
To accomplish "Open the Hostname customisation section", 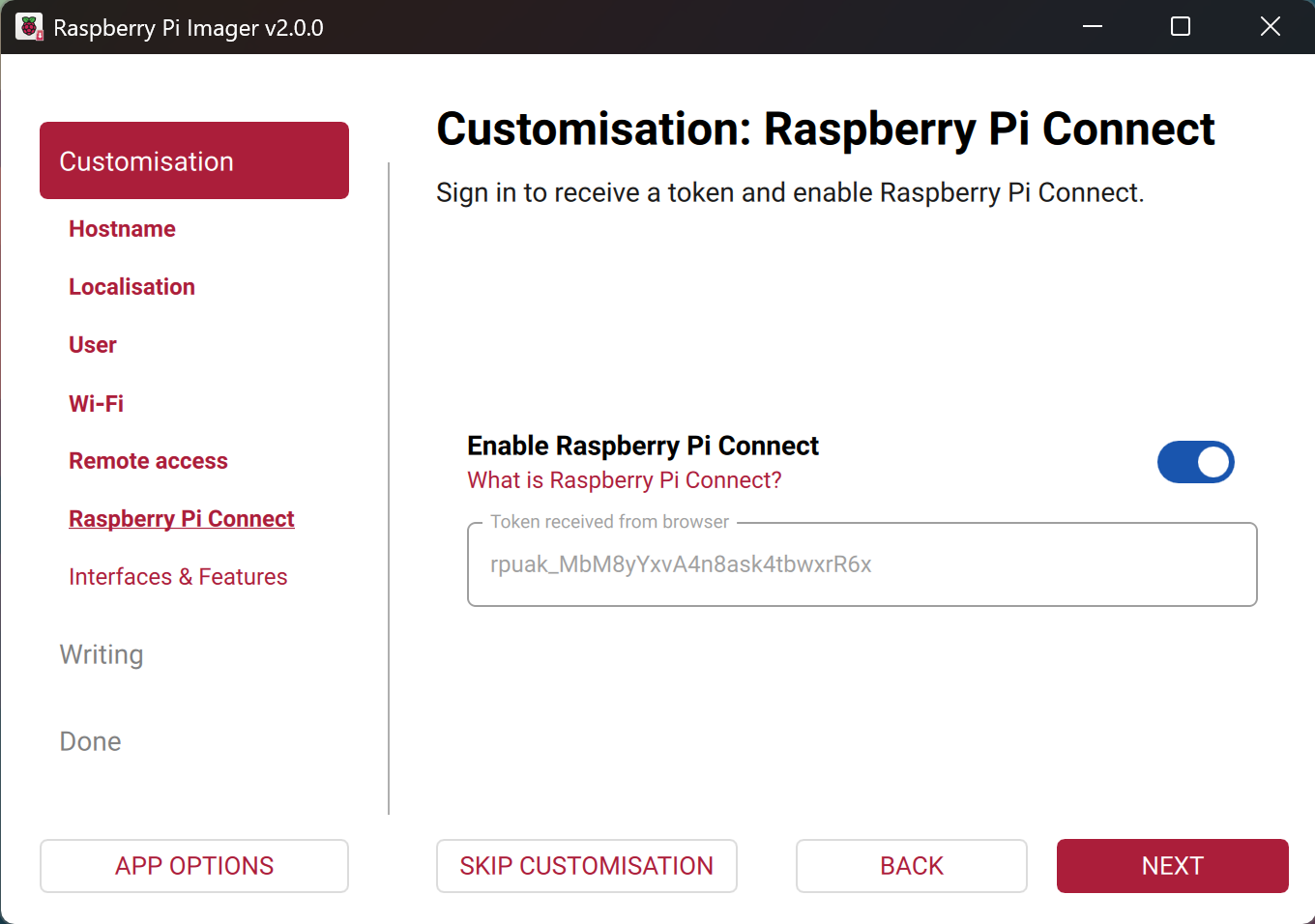I will point(122,229).
